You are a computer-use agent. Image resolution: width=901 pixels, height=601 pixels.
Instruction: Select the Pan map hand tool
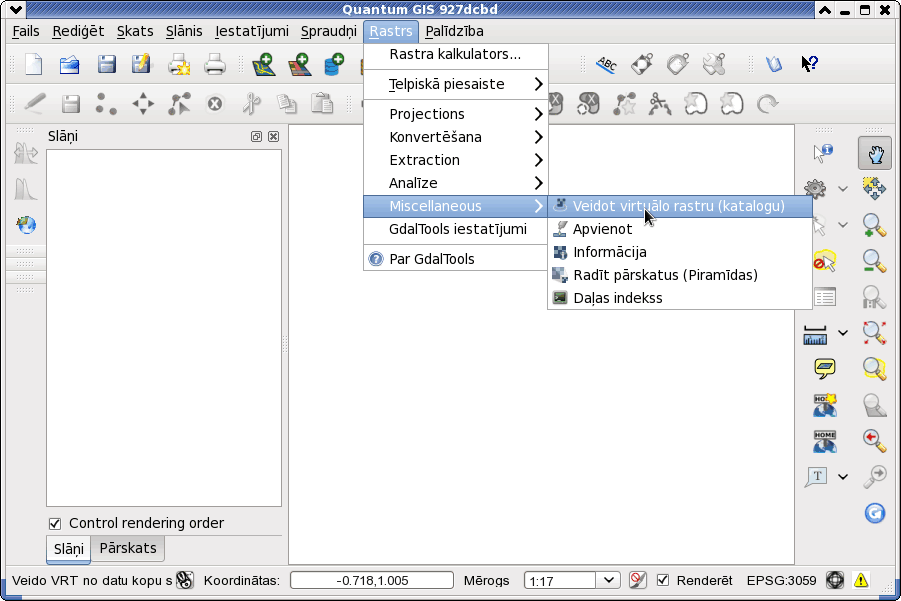[x=875, y=153]
